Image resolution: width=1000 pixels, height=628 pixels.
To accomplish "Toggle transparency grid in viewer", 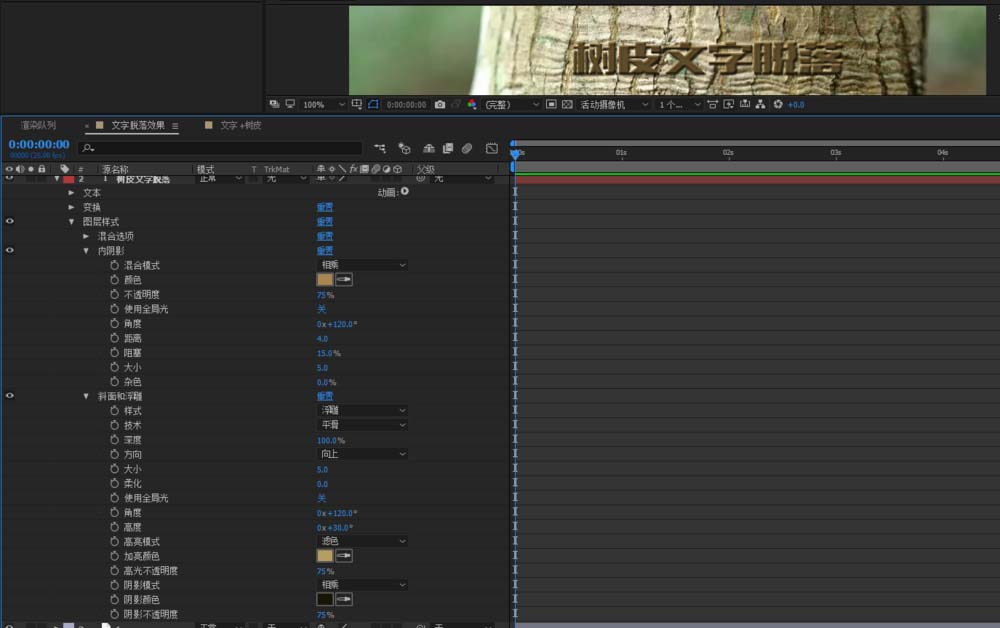I will pos(567,105).
